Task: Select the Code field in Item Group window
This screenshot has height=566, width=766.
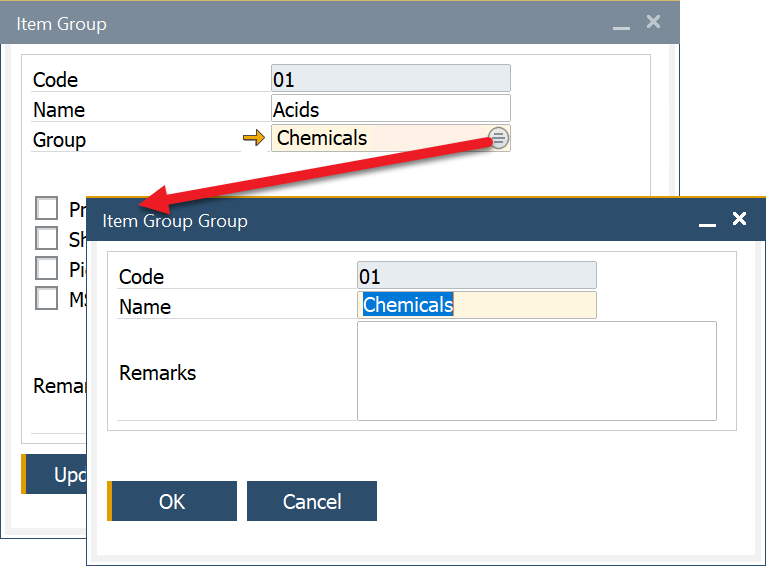Action: click(x=390, y=79)
